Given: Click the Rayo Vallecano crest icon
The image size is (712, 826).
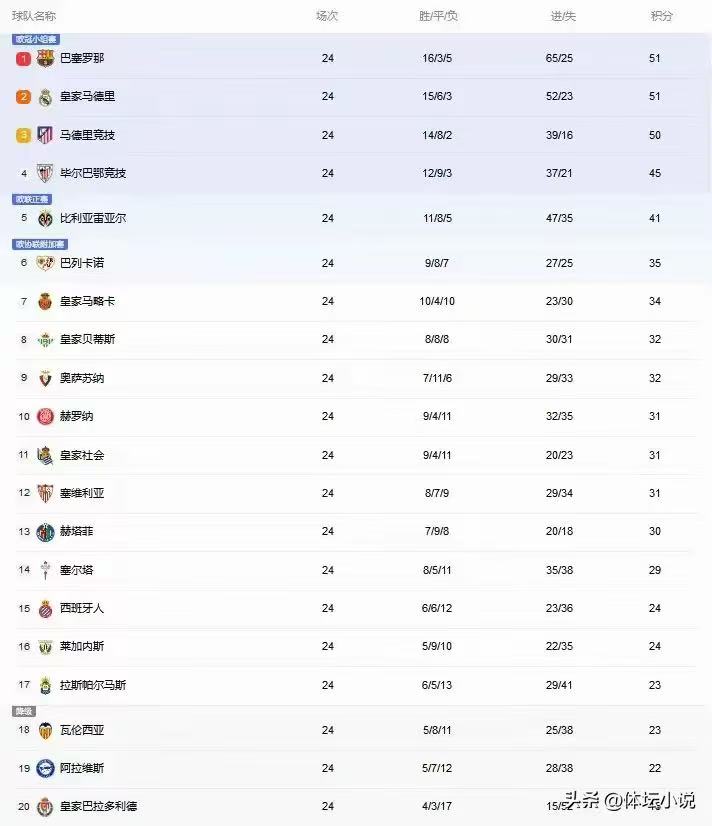Looking at the screenshot, I should (x=45, y=263).
